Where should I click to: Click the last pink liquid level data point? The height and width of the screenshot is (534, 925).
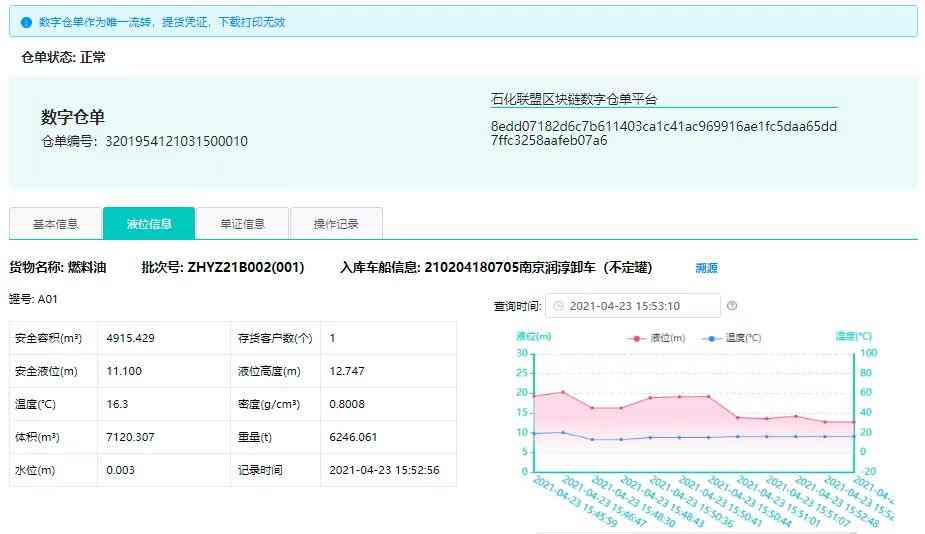tap(853, 422)
